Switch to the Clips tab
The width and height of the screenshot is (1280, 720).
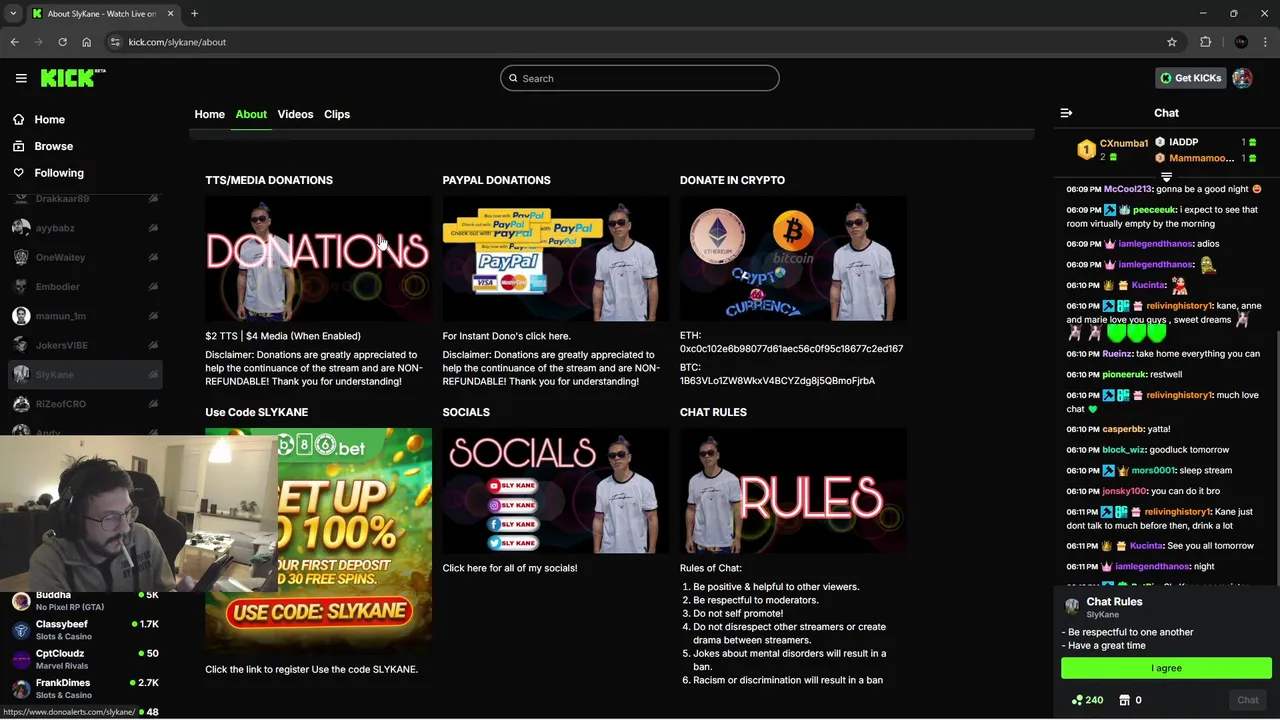337,114
